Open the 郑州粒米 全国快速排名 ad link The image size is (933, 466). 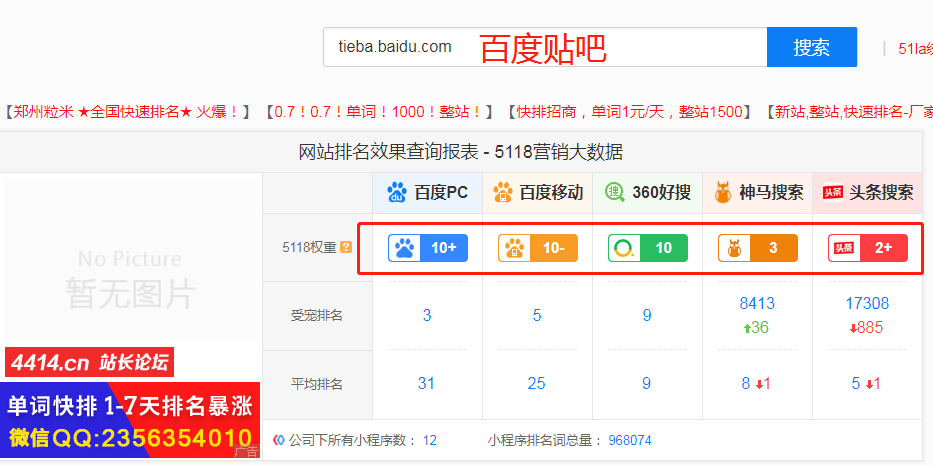click(127, 111)
